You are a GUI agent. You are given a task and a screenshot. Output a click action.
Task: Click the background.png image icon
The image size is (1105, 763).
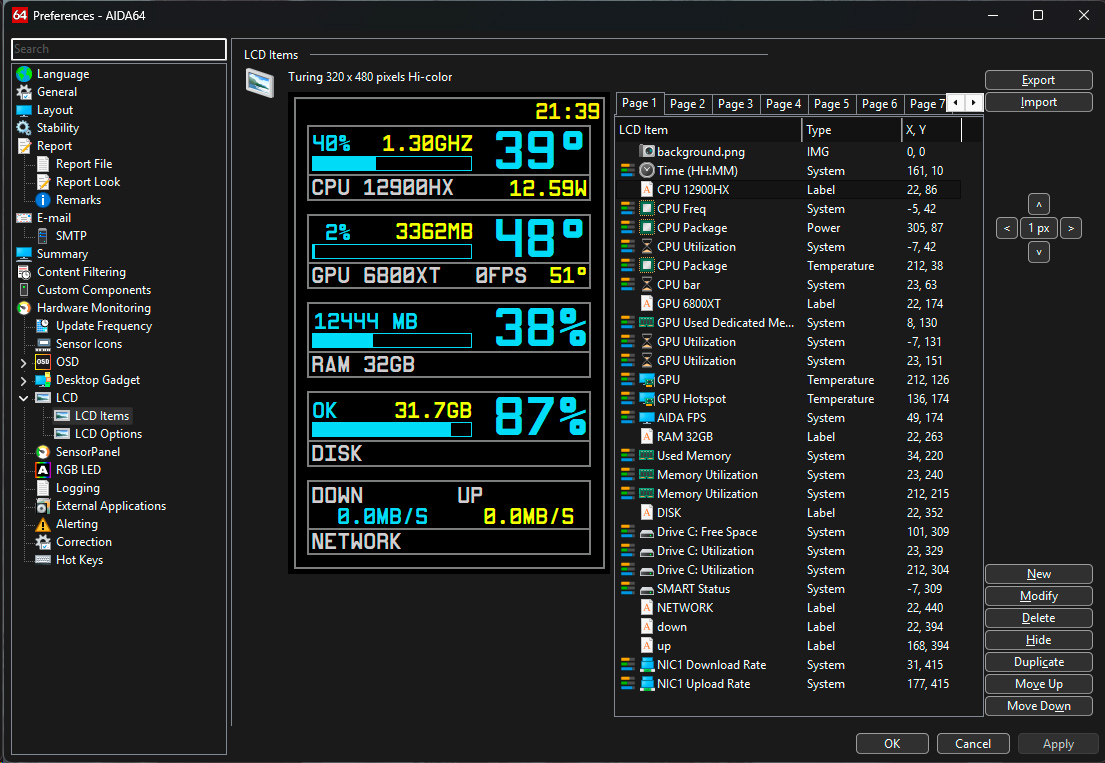pyautogui.click(x=647, y=151)
